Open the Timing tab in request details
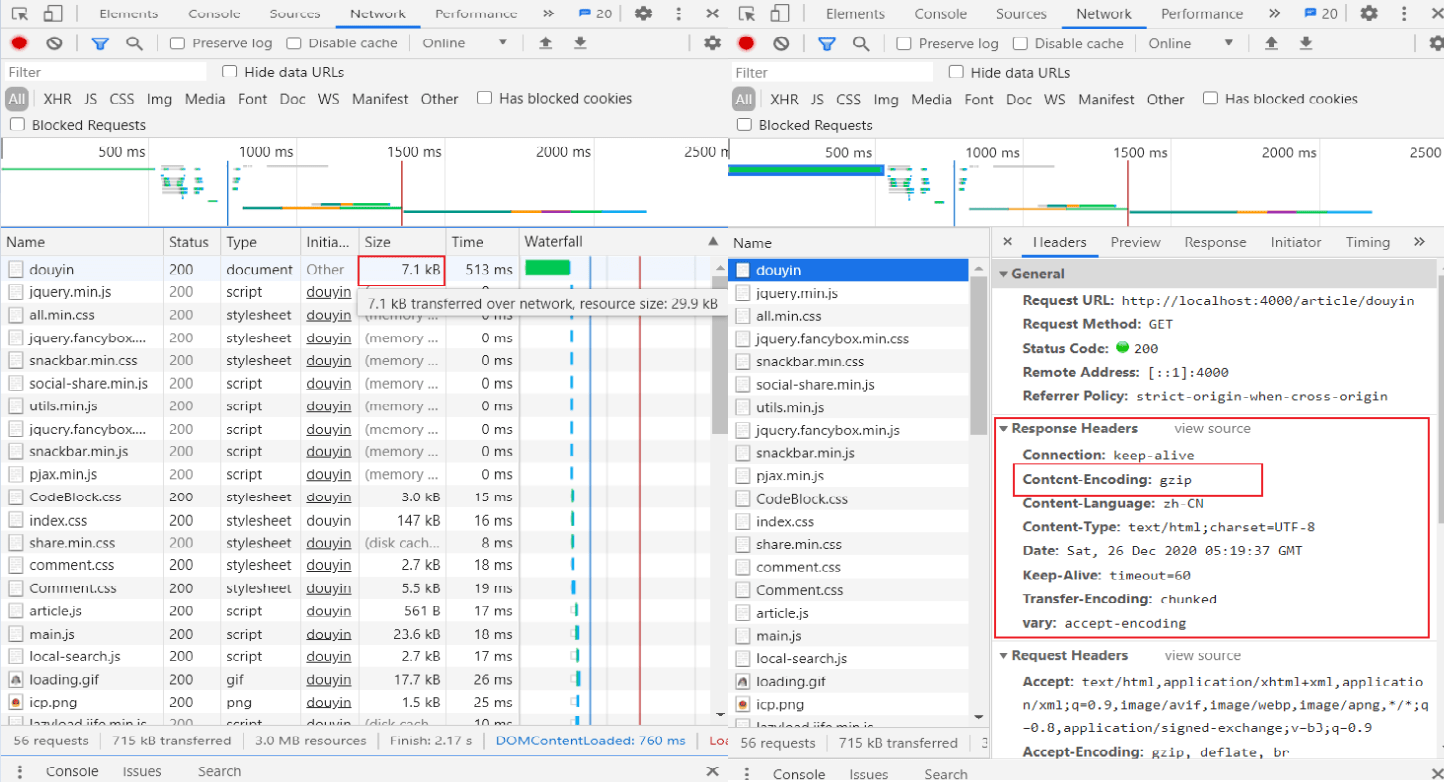1445x782 pixels. point(1367,242)
